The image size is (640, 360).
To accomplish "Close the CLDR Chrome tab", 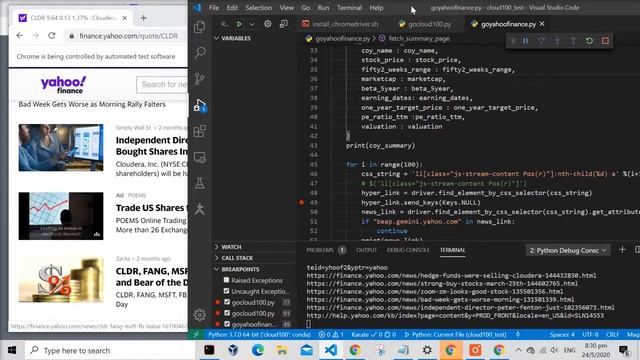I will point(124,18).
